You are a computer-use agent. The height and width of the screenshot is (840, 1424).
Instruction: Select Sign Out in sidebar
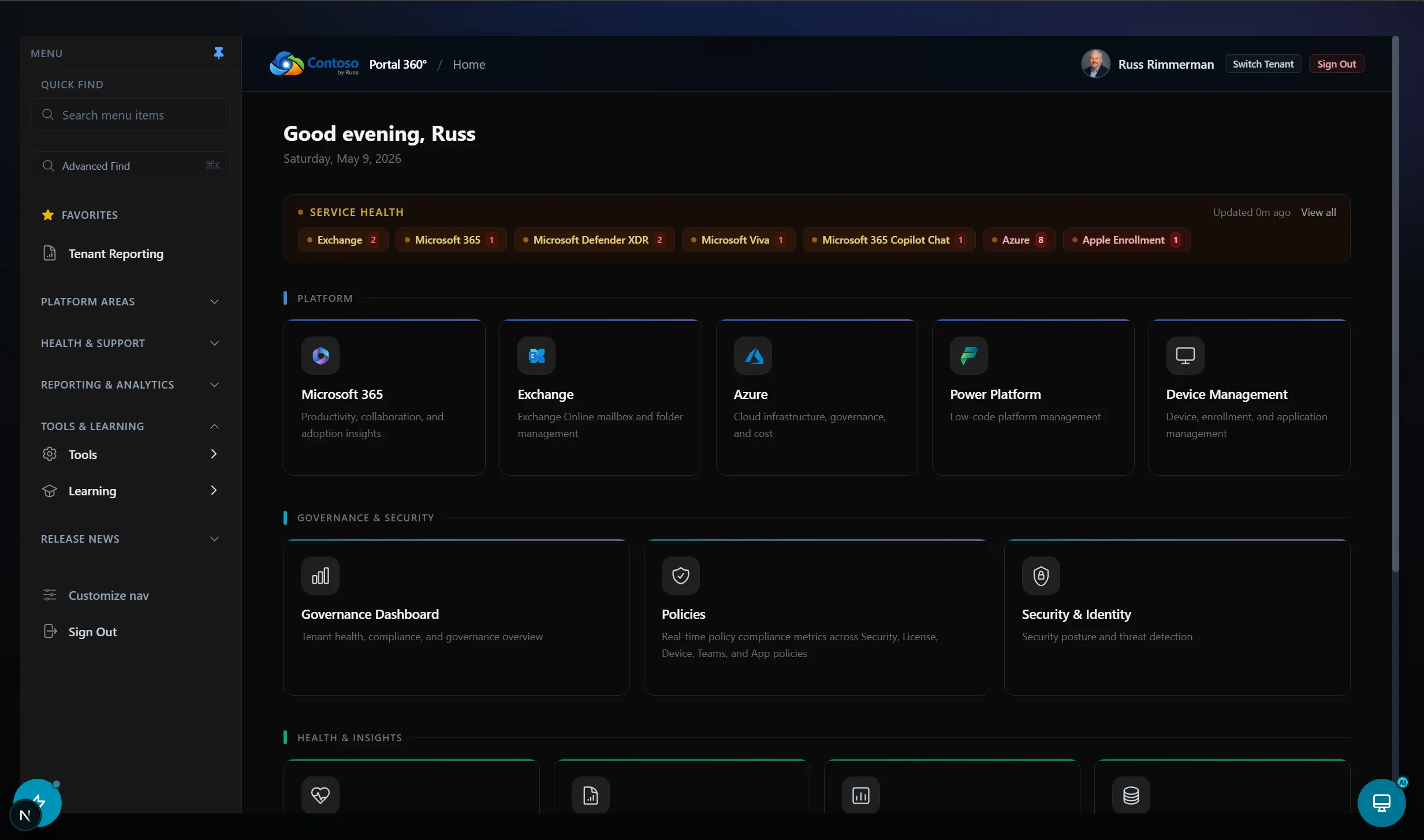click(x=131, y=632)
